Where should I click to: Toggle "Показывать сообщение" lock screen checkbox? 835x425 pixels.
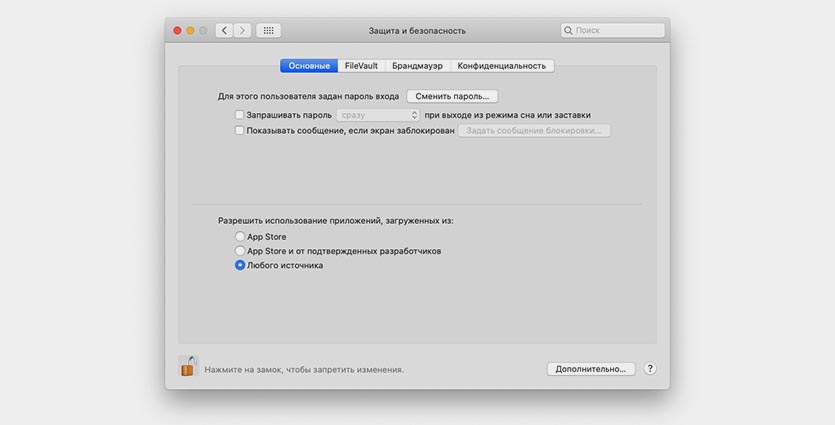[x=239, y=130]
